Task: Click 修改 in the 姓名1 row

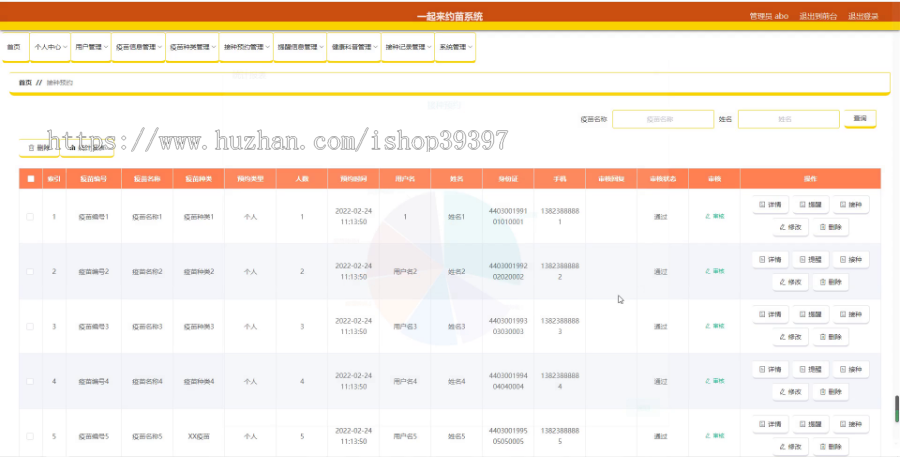Action: [790, 227]
